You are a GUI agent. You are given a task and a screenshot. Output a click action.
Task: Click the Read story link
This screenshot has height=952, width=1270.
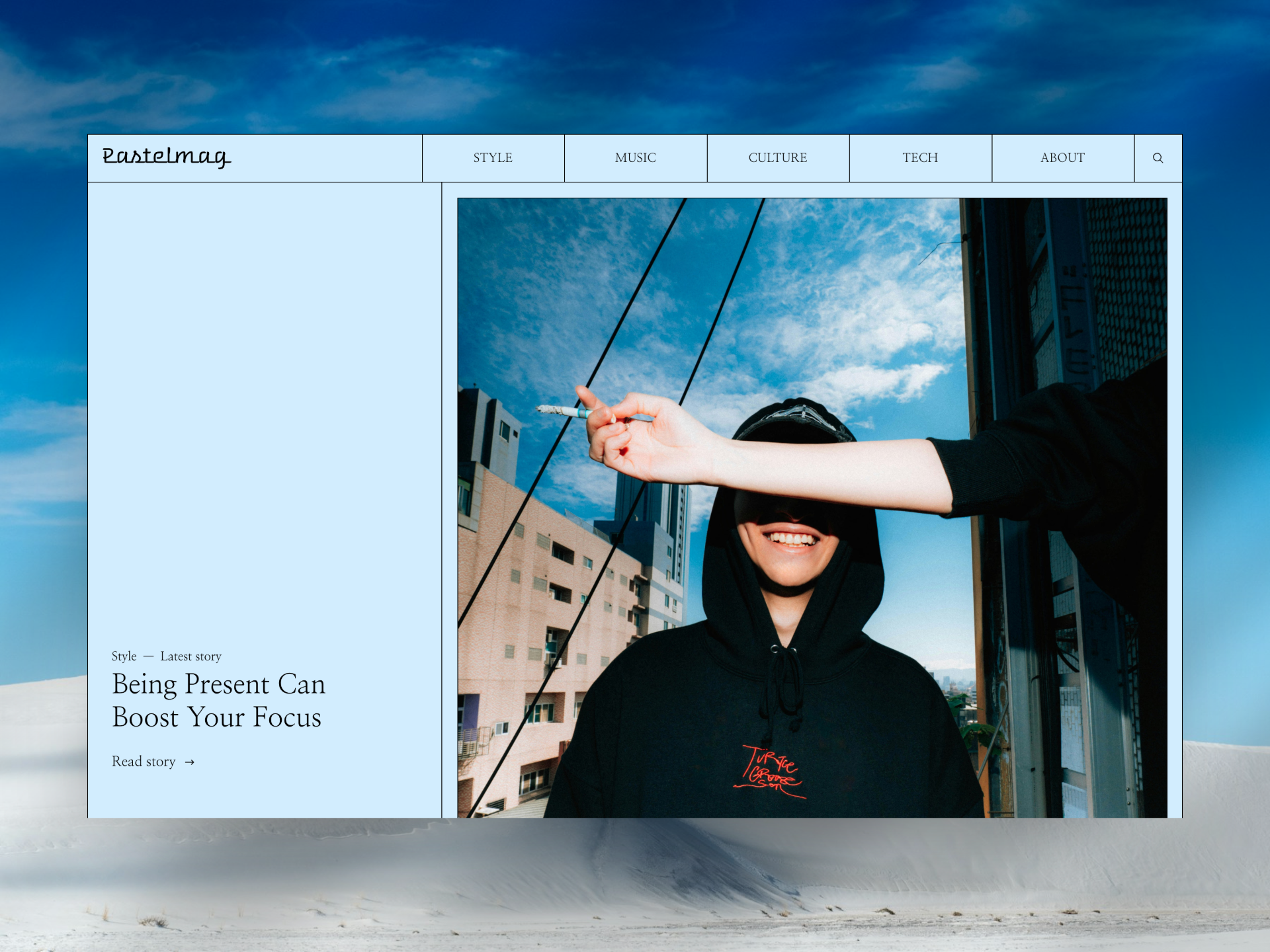point(144,762)
